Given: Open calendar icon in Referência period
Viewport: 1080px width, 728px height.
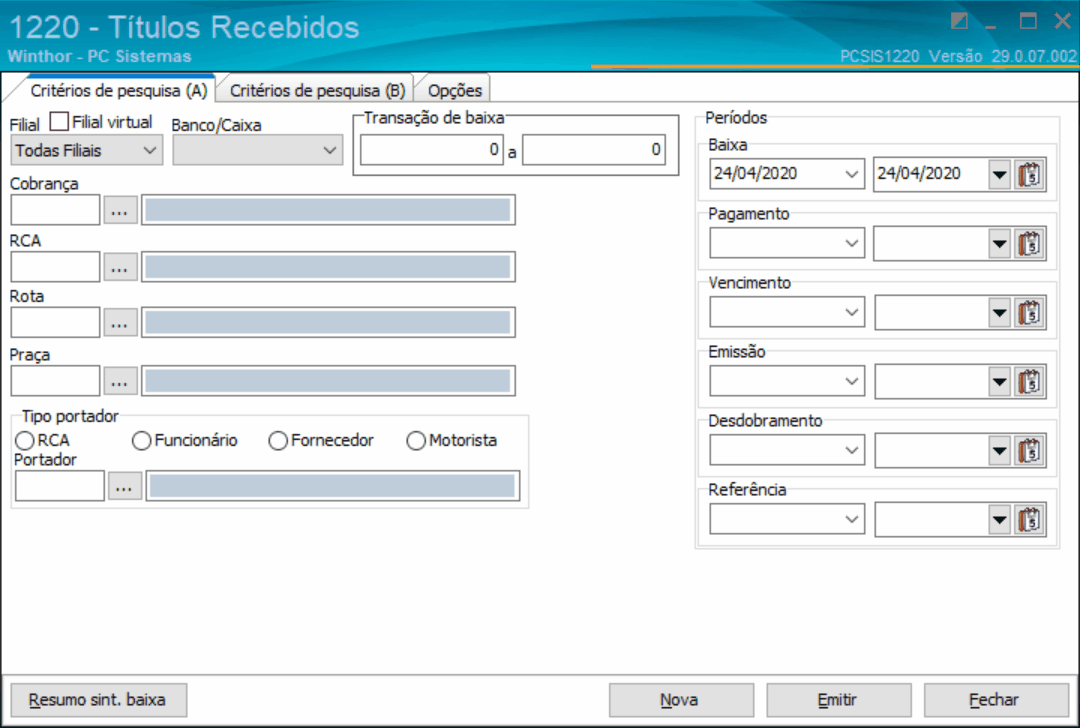Looking at the screenshot, I should (1030, 519).
